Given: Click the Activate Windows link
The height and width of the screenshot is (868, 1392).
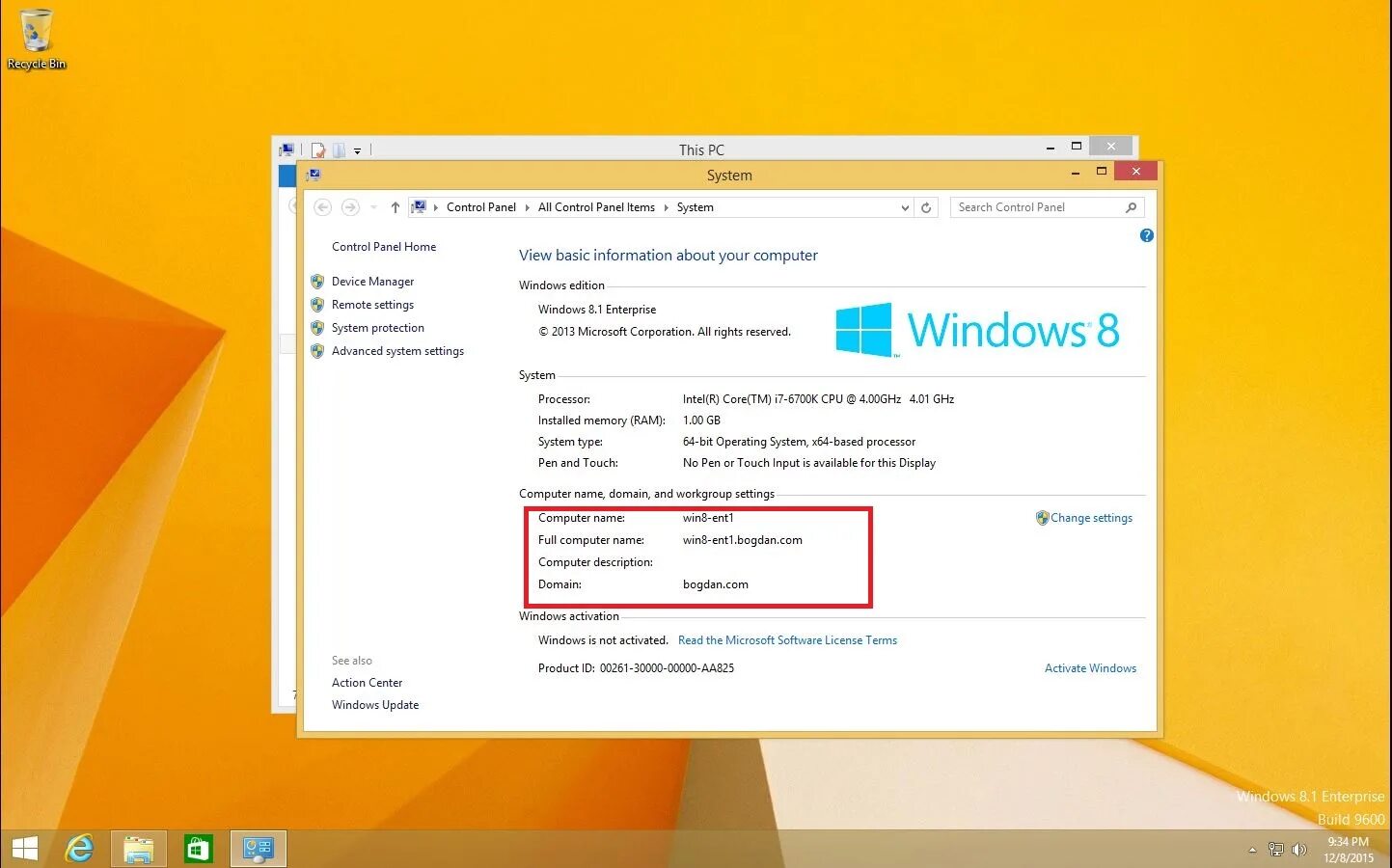Looking at the screenshot, I should coord(1089,667).
